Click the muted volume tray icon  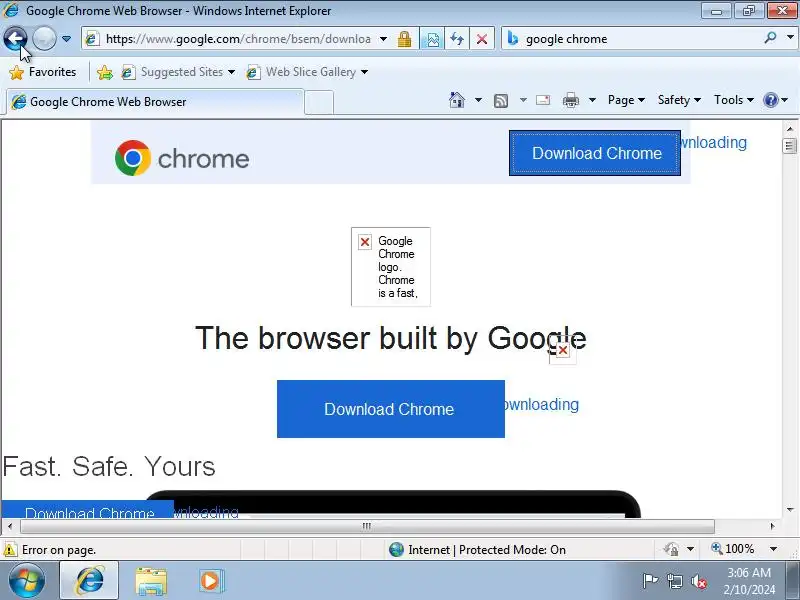[x=698, y=581]
